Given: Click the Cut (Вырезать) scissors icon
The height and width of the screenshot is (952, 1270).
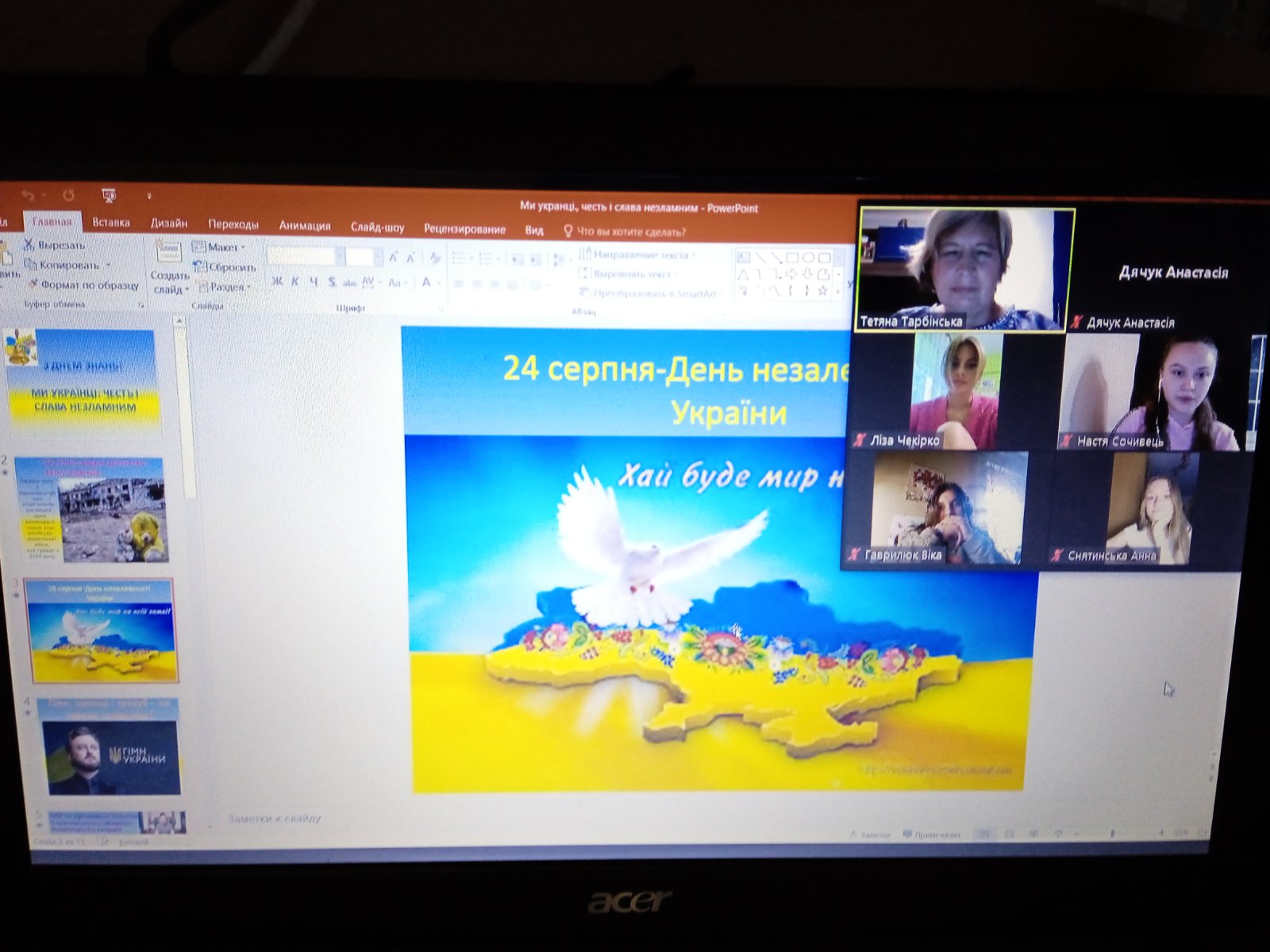Looking at the screenshot, I should pos(29,245).
